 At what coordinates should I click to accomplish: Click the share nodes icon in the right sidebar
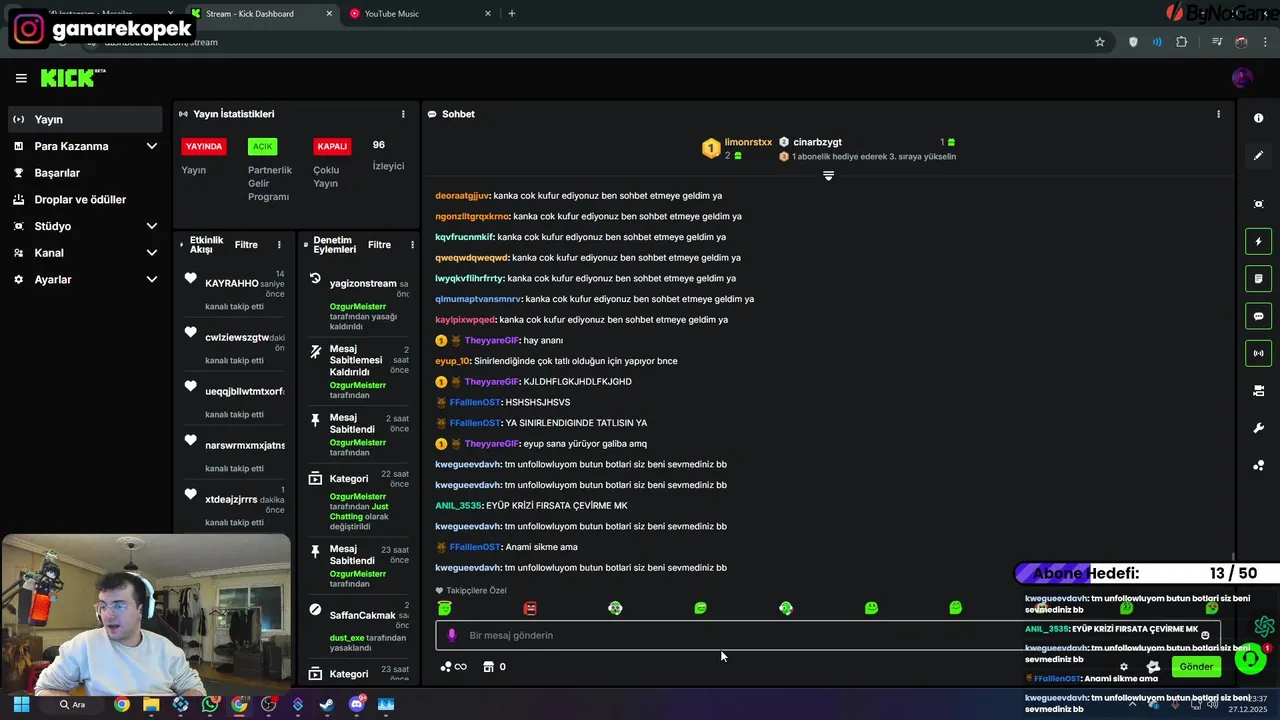(x=1258, y=466)
